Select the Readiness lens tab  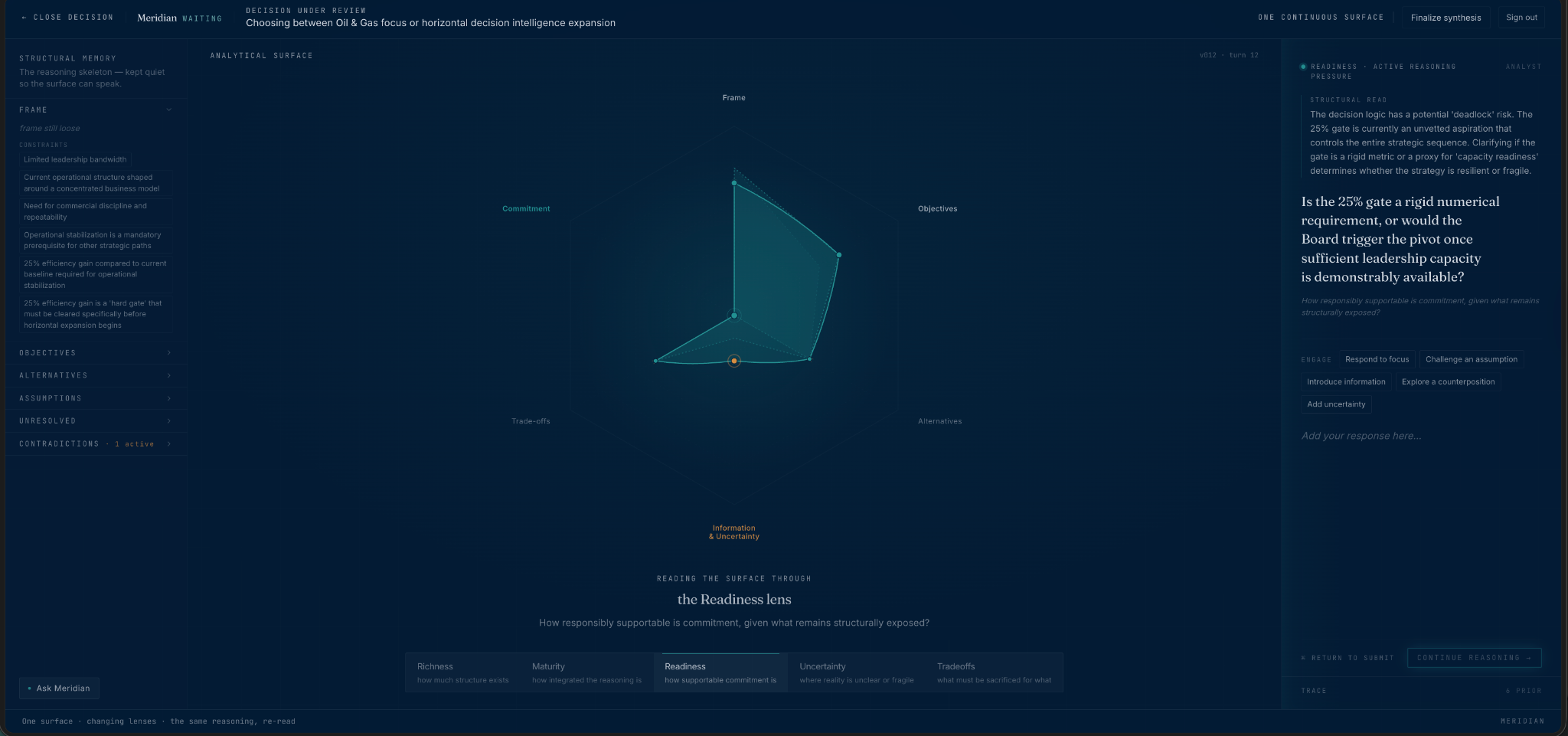pyautogui.click(x=720, y=672)
